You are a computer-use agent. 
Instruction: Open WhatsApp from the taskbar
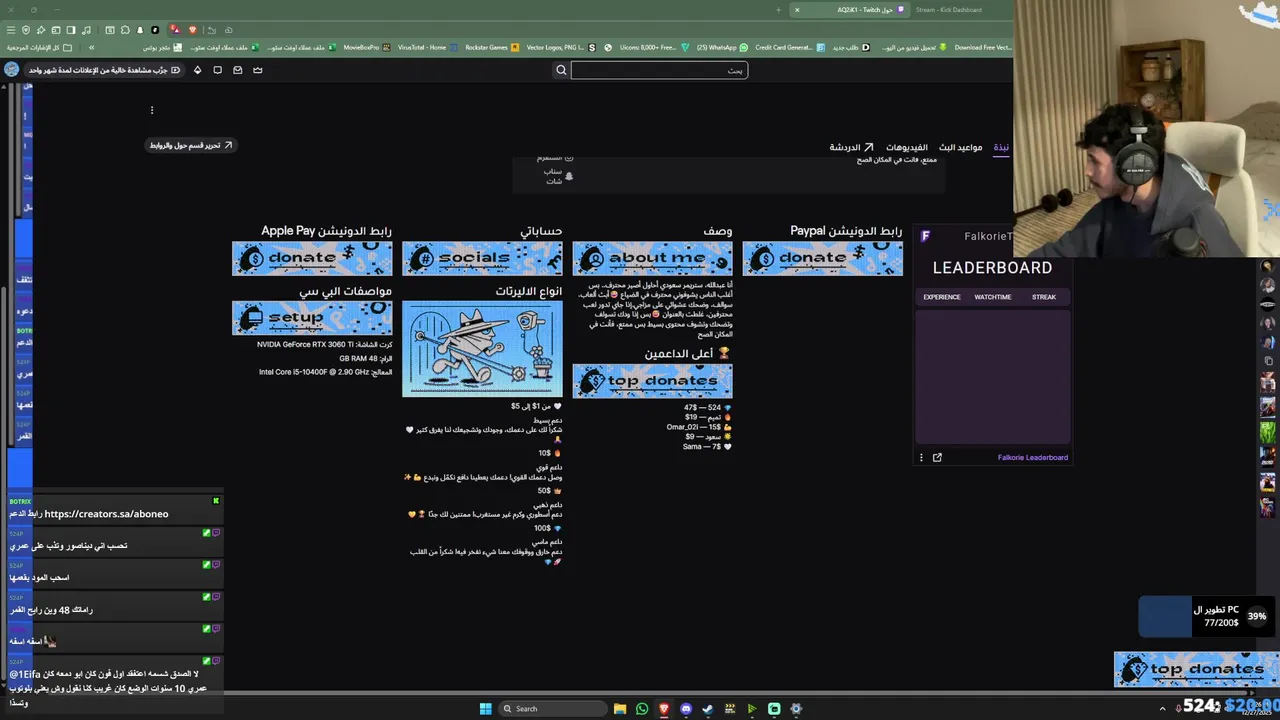[642, 709]
